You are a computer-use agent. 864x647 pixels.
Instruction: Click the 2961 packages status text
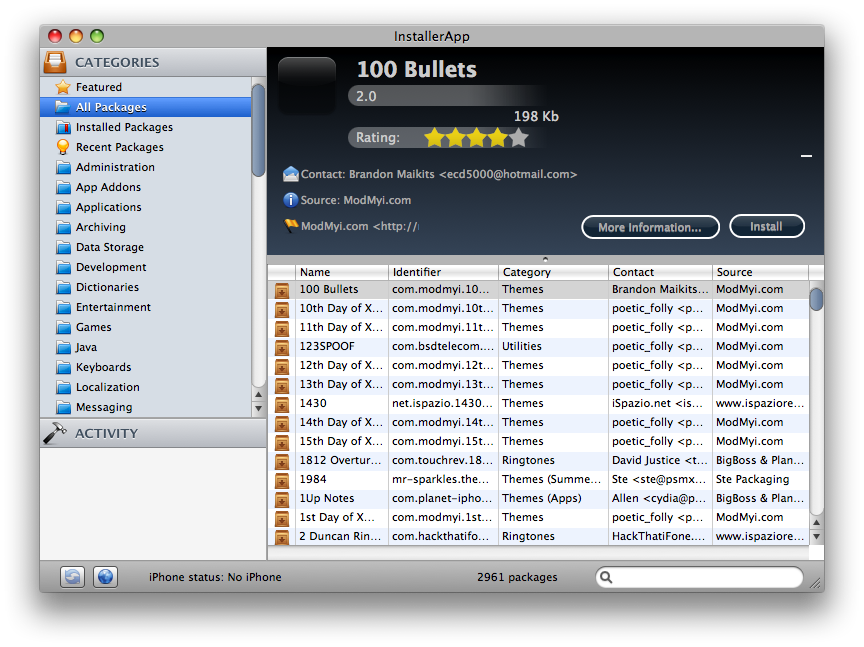[x=517, y=577]
